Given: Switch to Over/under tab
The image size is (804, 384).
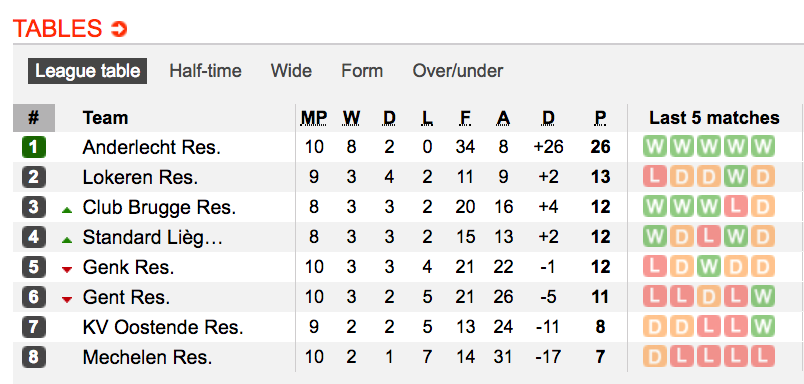Looking at the screenshot, I should tap(458, 71).
